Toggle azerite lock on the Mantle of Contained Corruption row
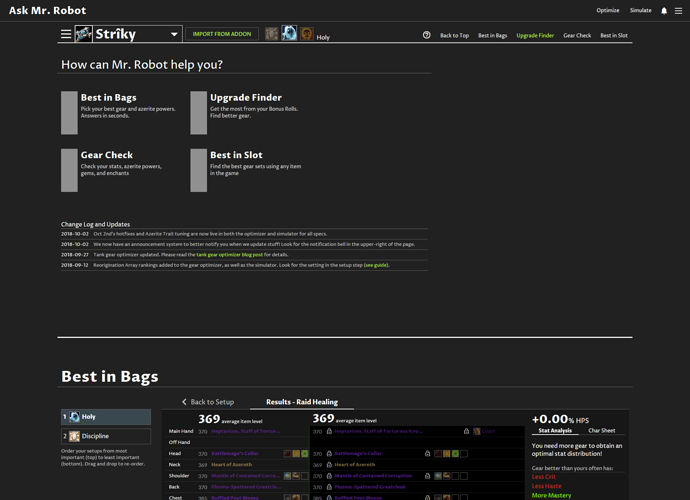 point(427,476)
